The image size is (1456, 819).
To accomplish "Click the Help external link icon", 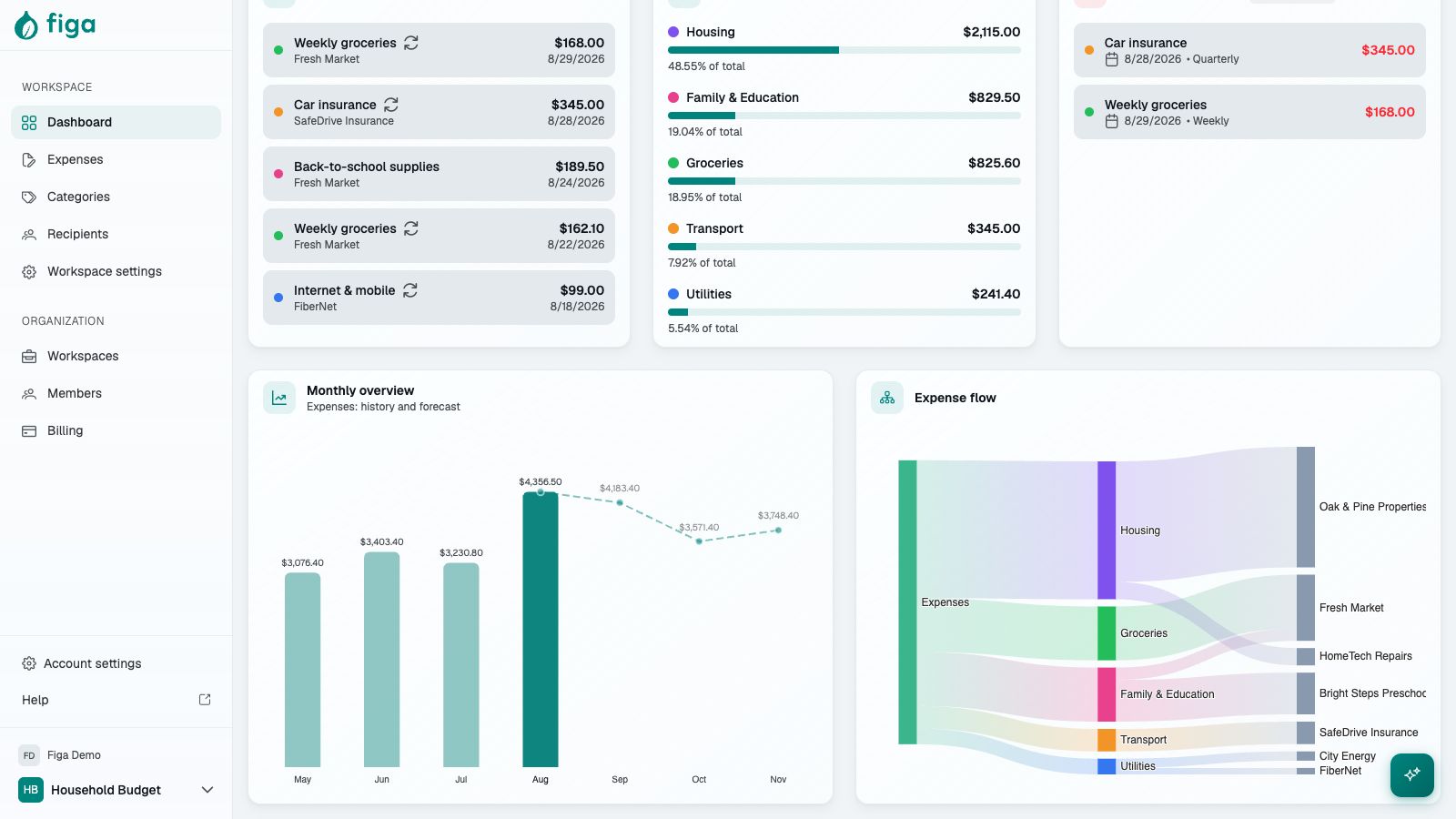I will [205, 700].
